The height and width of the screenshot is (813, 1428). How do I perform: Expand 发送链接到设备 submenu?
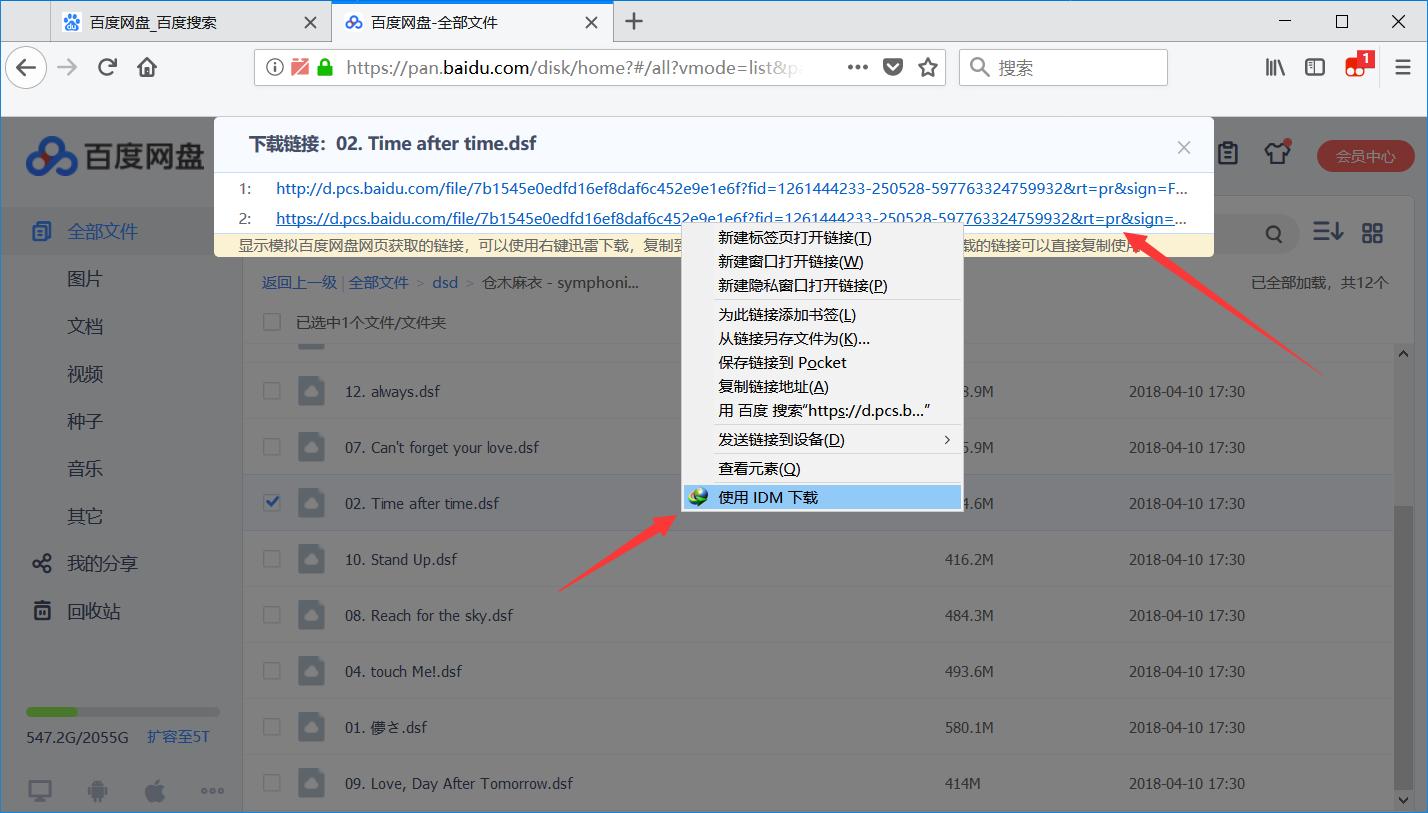[822, 440]
